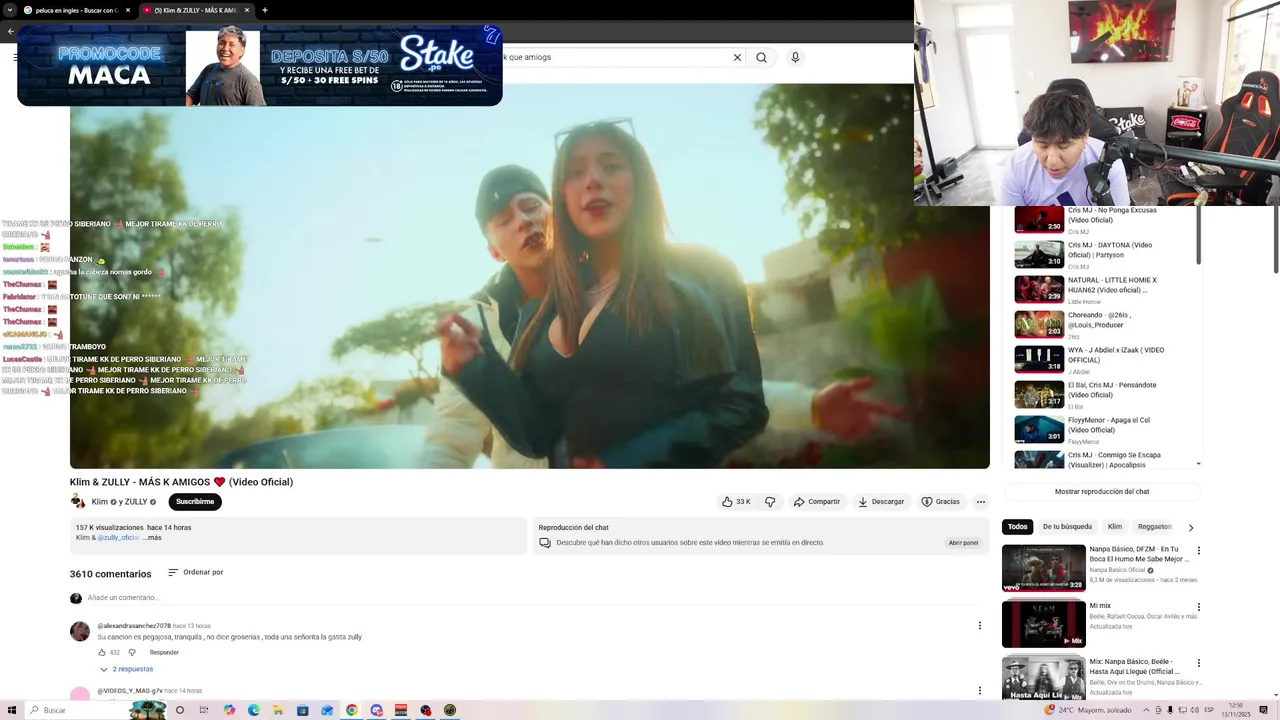Open Microsoft Edge from taskbar
The width and height of the screenshot is (1280, 720).
point(254,710)
